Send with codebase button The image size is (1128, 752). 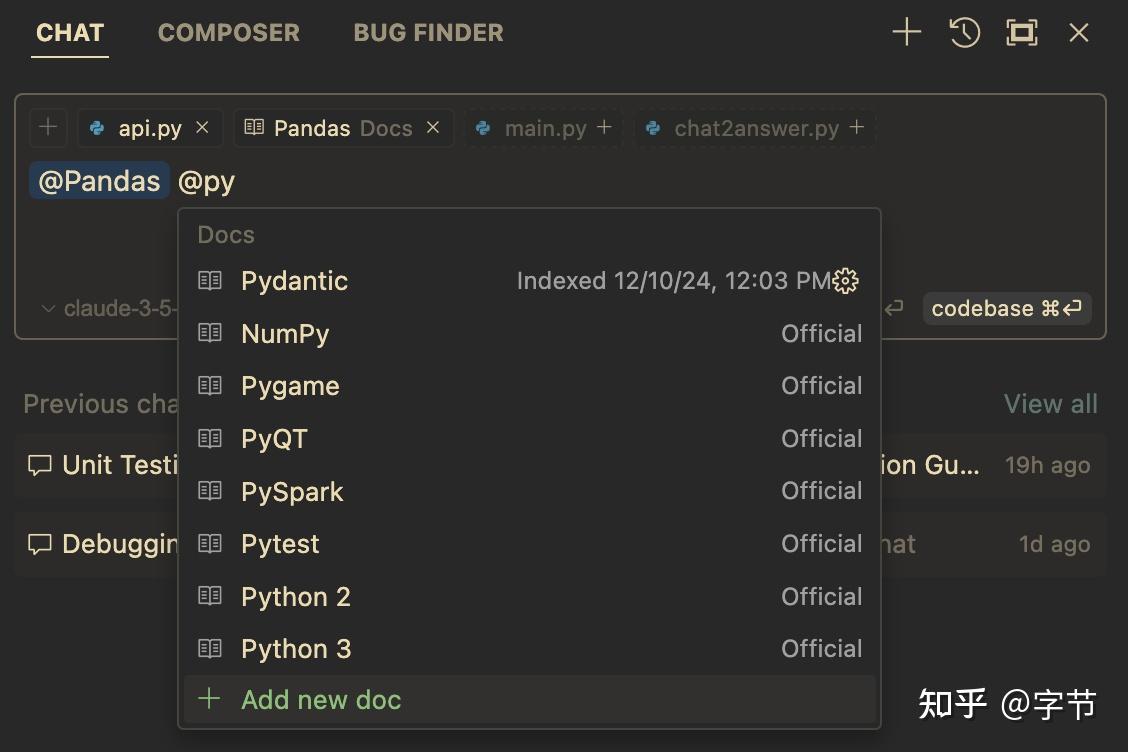[1006, 309]
